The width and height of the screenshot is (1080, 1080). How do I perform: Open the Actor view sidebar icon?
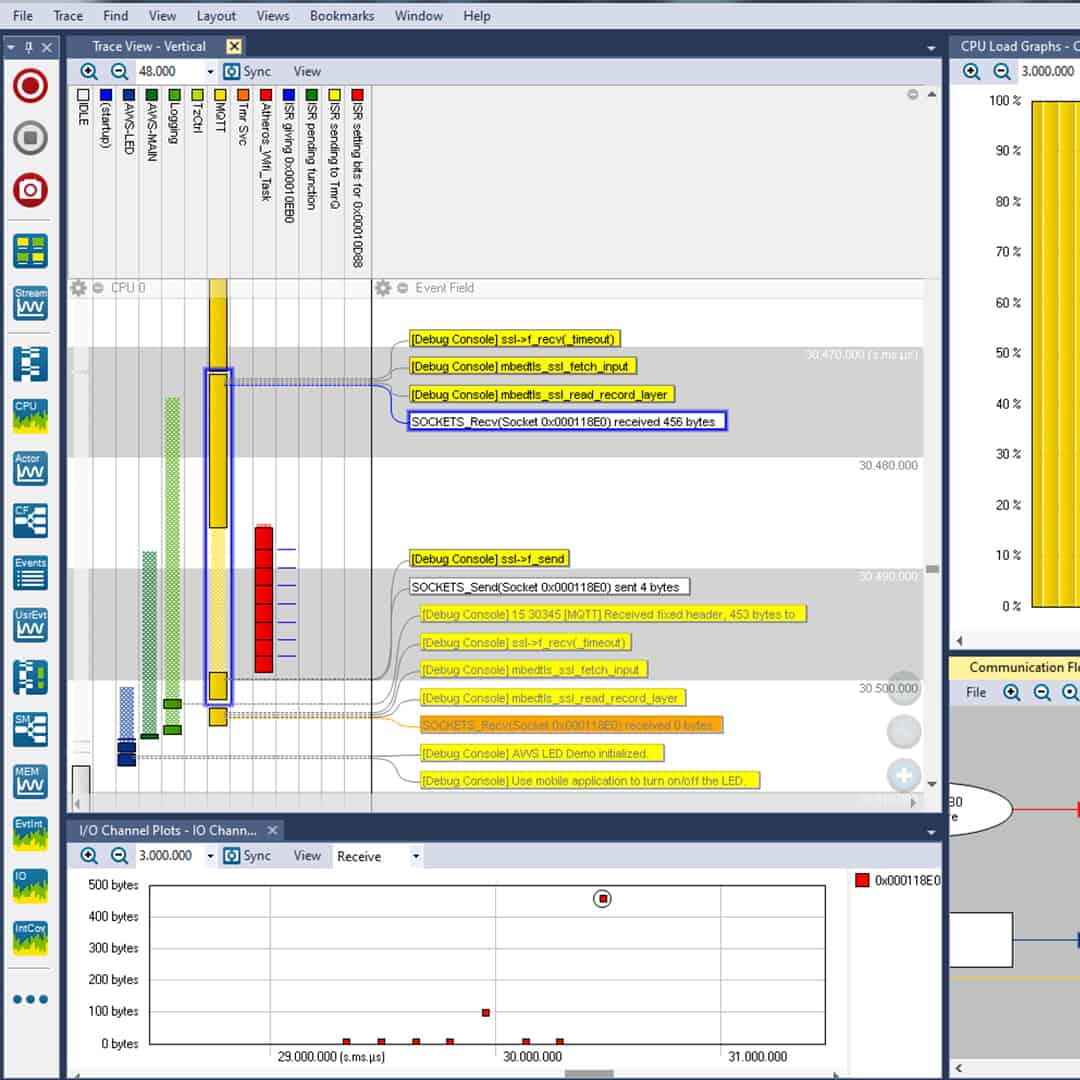point(30,468)
